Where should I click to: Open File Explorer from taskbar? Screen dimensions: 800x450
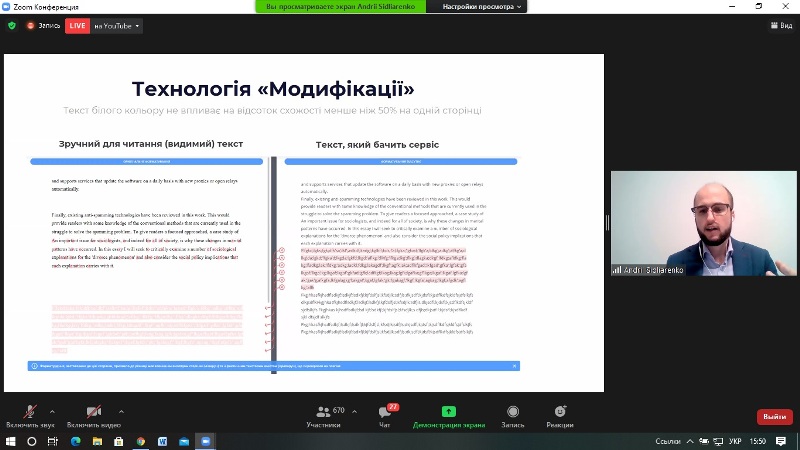[x=97, y=441]
